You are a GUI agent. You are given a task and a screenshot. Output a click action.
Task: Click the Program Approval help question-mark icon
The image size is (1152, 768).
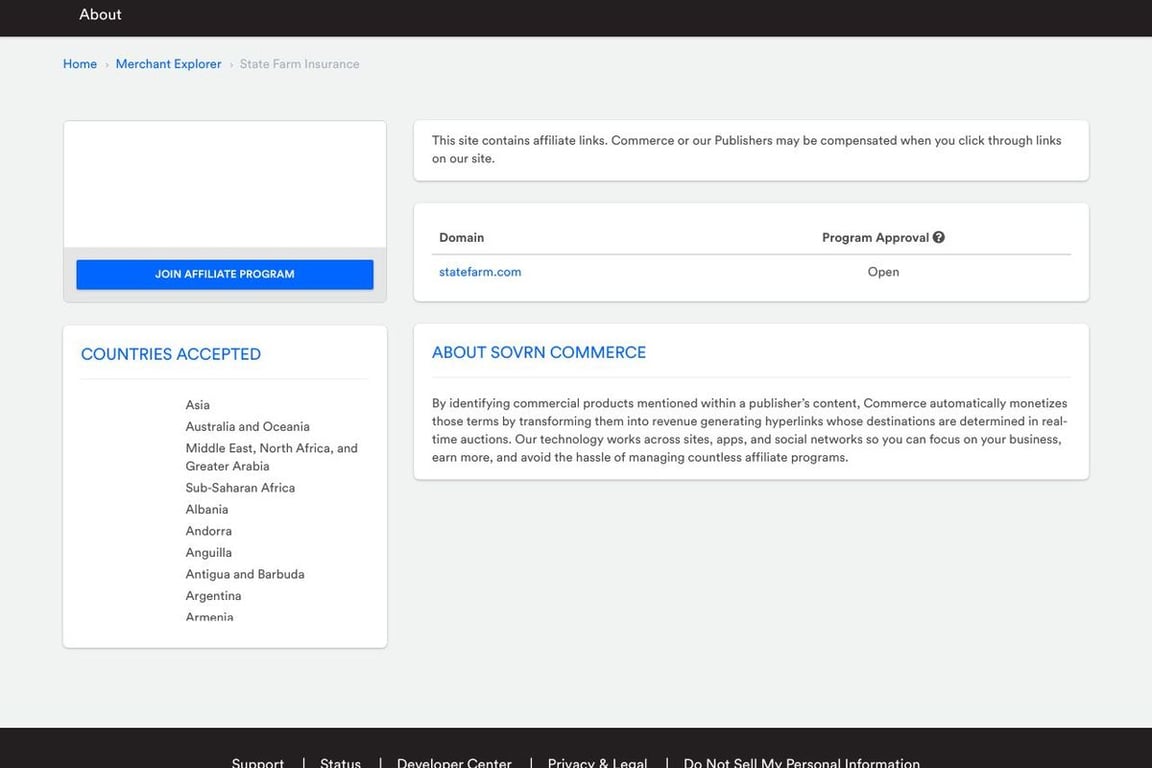[938, 238]
